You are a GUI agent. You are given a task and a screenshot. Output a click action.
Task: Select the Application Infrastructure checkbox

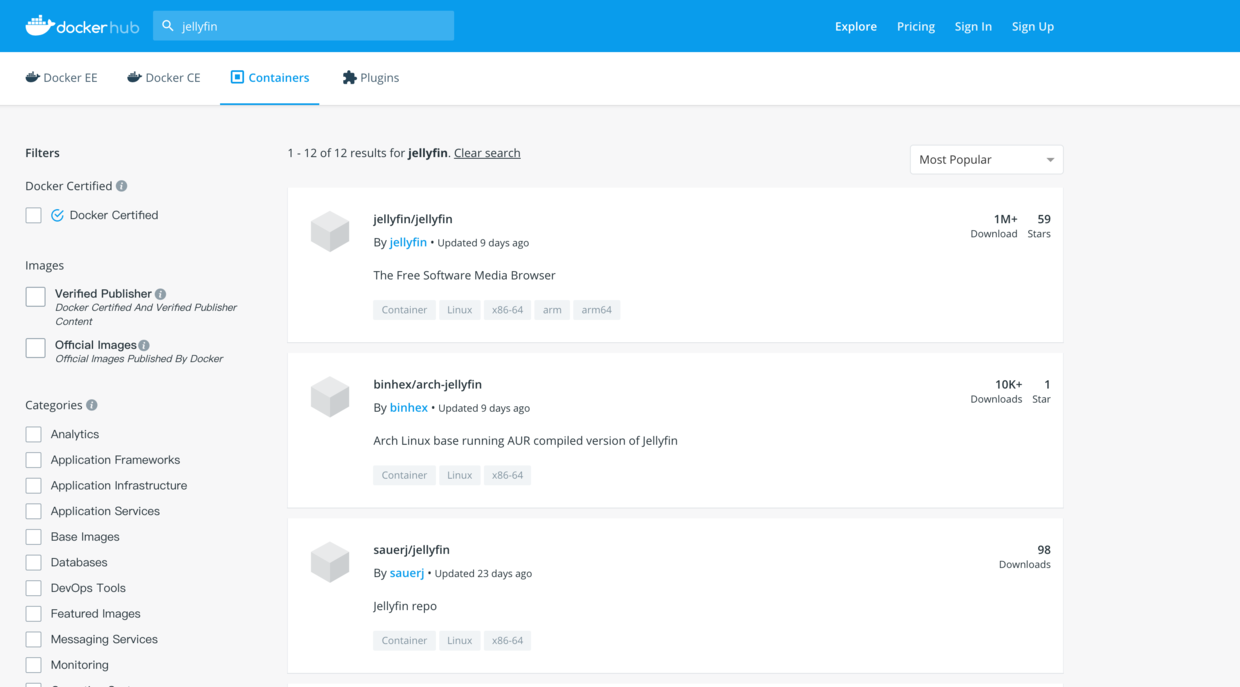34,485
